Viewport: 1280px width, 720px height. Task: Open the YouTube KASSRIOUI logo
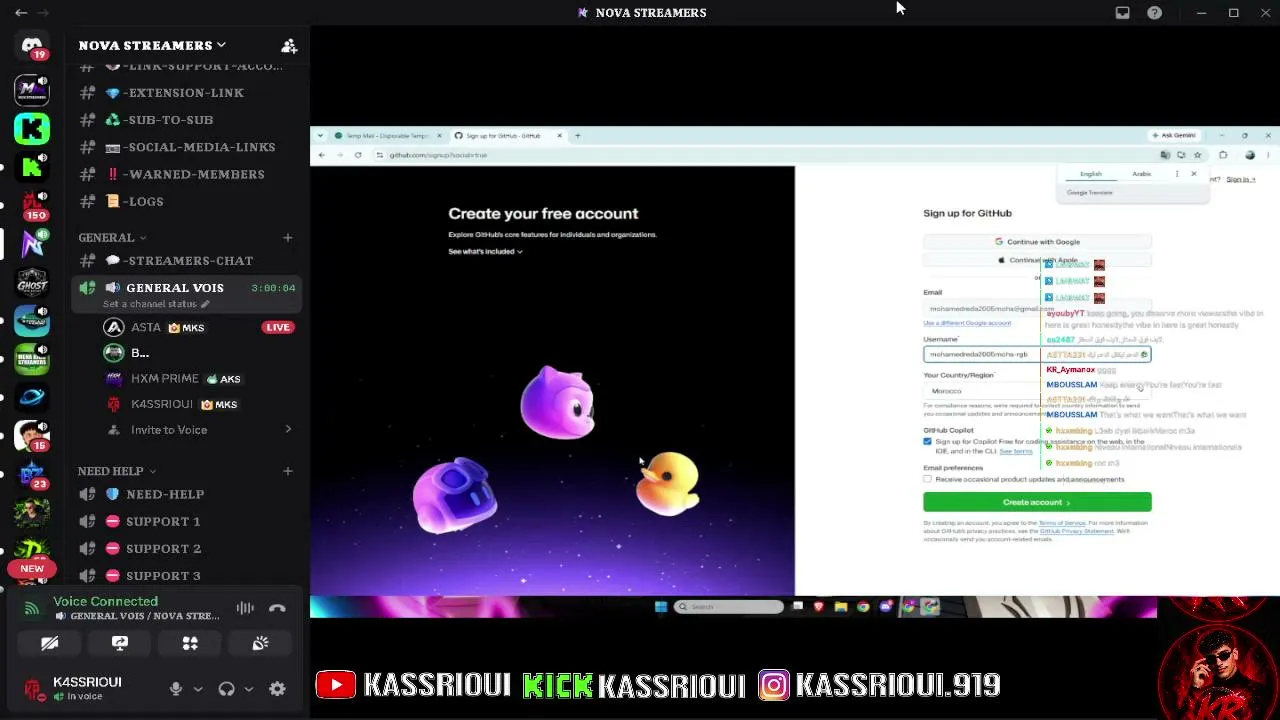(335, 685)
